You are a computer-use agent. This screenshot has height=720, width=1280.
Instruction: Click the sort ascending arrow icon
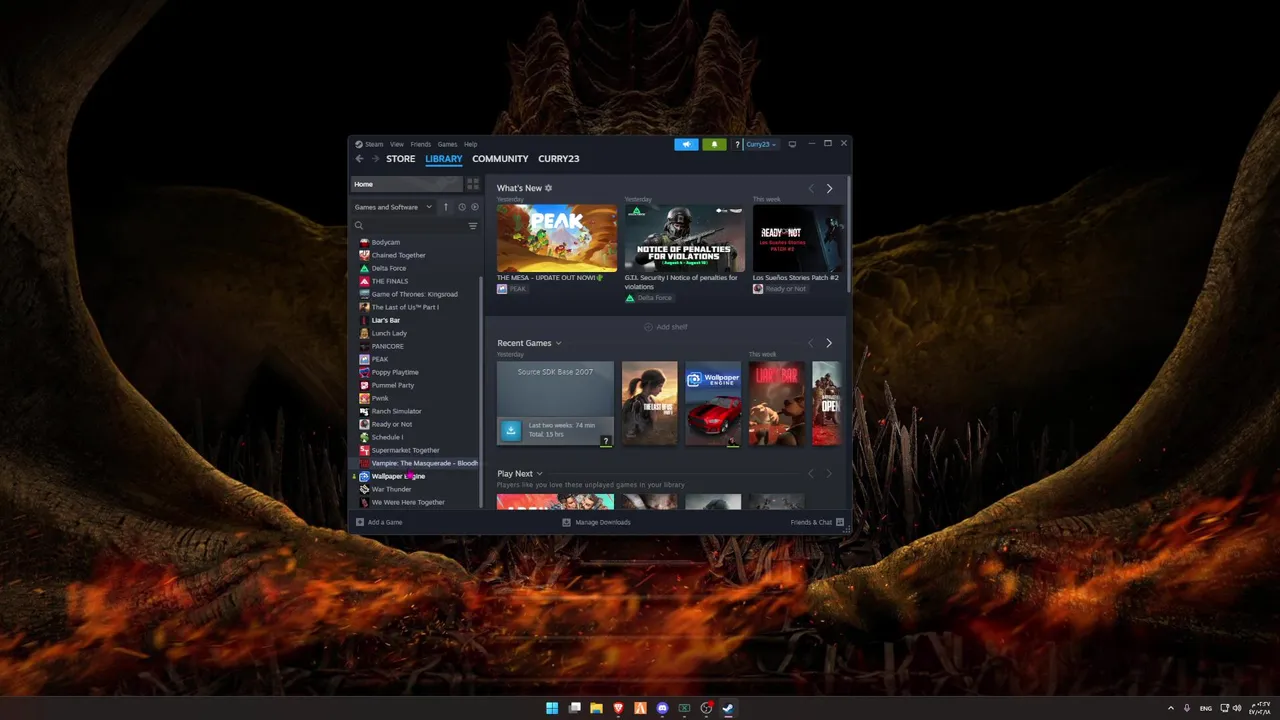pos(446,207)
